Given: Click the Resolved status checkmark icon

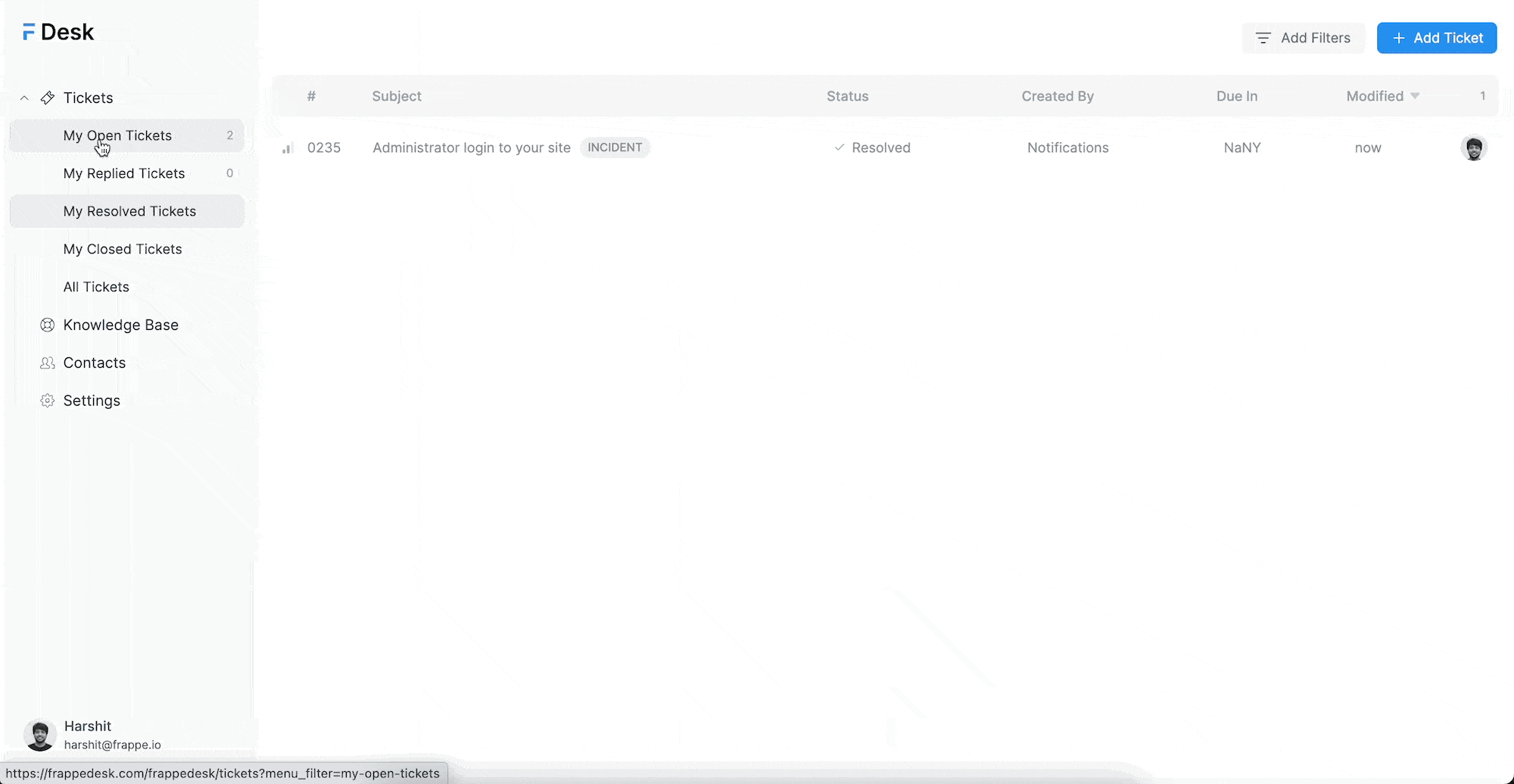Looking at the screenshot, I should 840,148.
